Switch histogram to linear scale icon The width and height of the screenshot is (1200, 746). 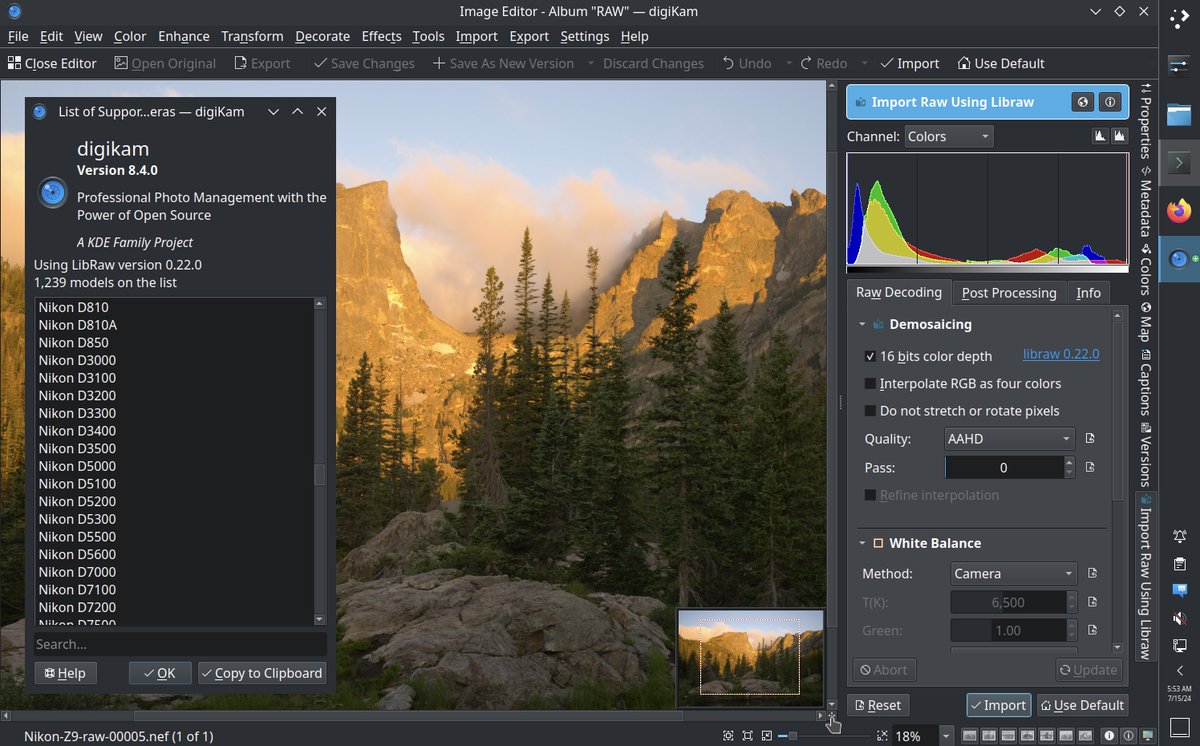click(x=1101, y=136)
